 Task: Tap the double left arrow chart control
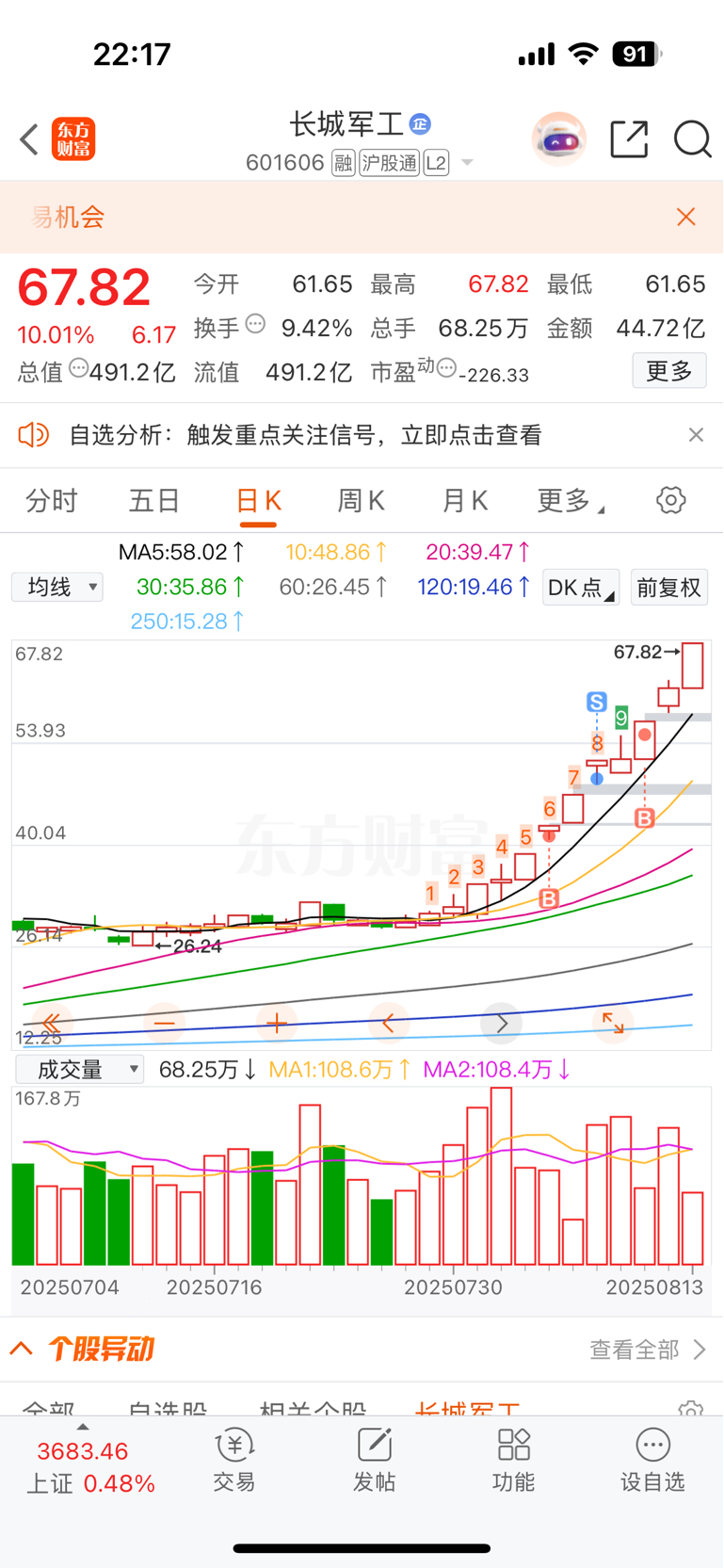tap(51, 1023)
